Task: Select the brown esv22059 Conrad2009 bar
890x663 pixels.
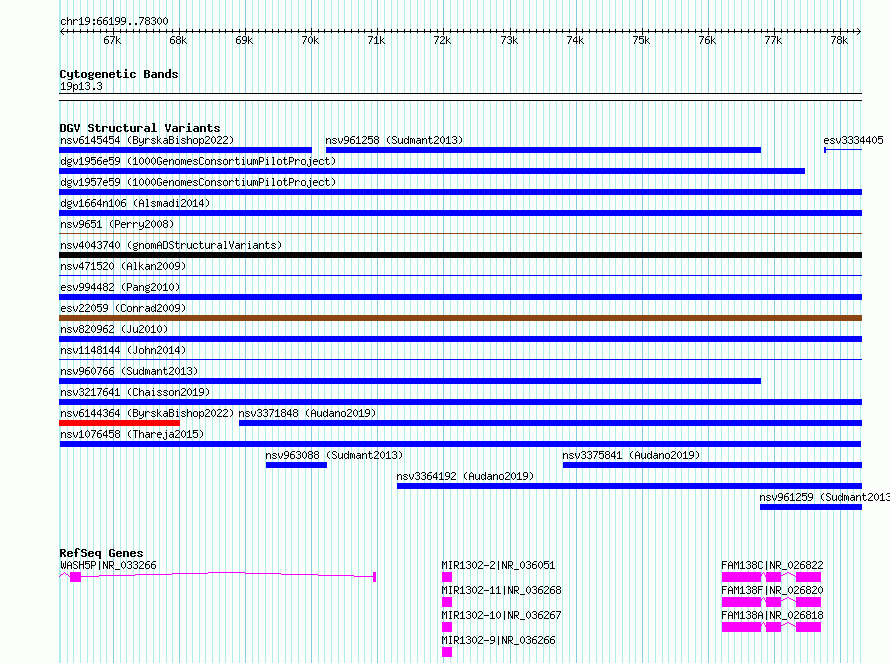Action: (460, 318)
